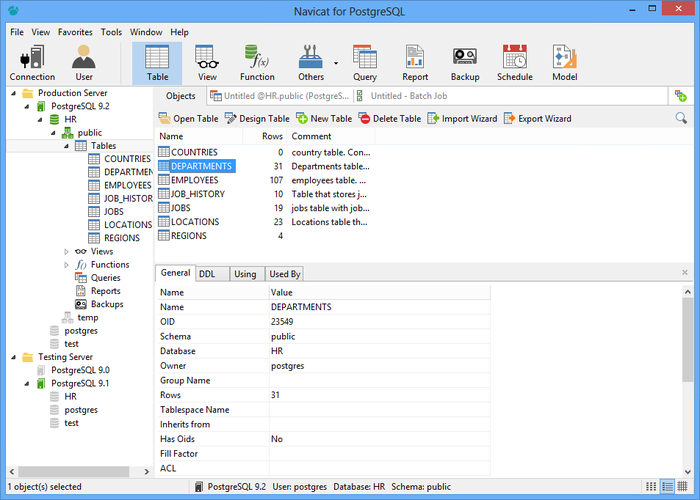This screenshot has width=700, height=500.
Task: Open the Window menu
Action: click(146, 32)
